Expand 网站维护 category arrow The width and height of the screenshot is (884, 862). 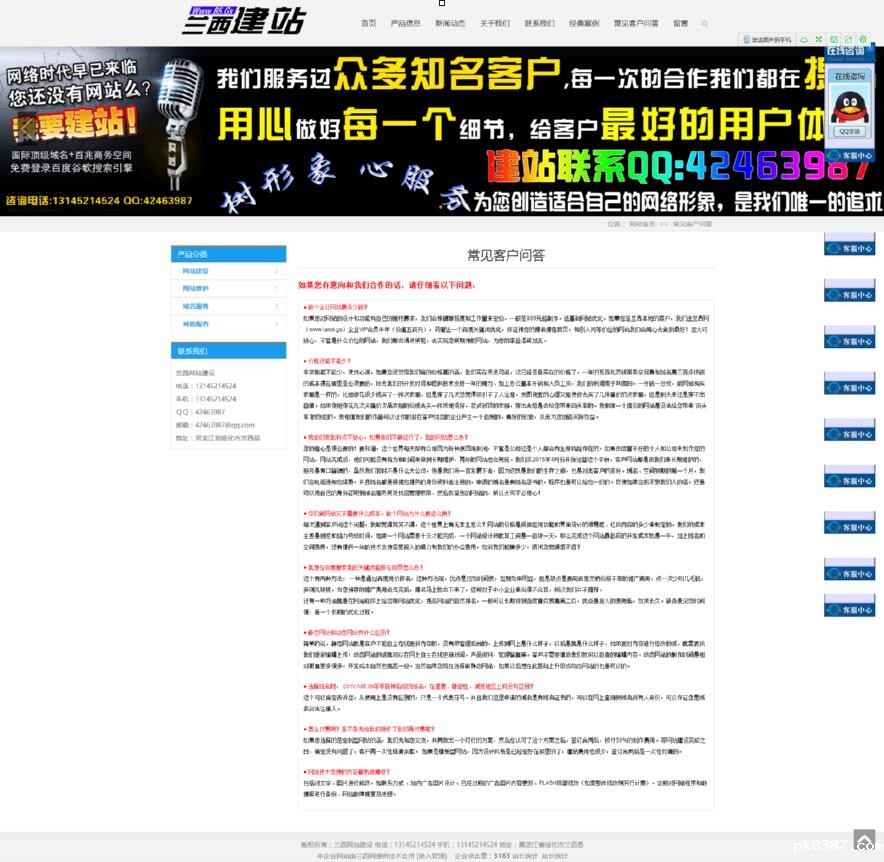[x=276, y=289]
